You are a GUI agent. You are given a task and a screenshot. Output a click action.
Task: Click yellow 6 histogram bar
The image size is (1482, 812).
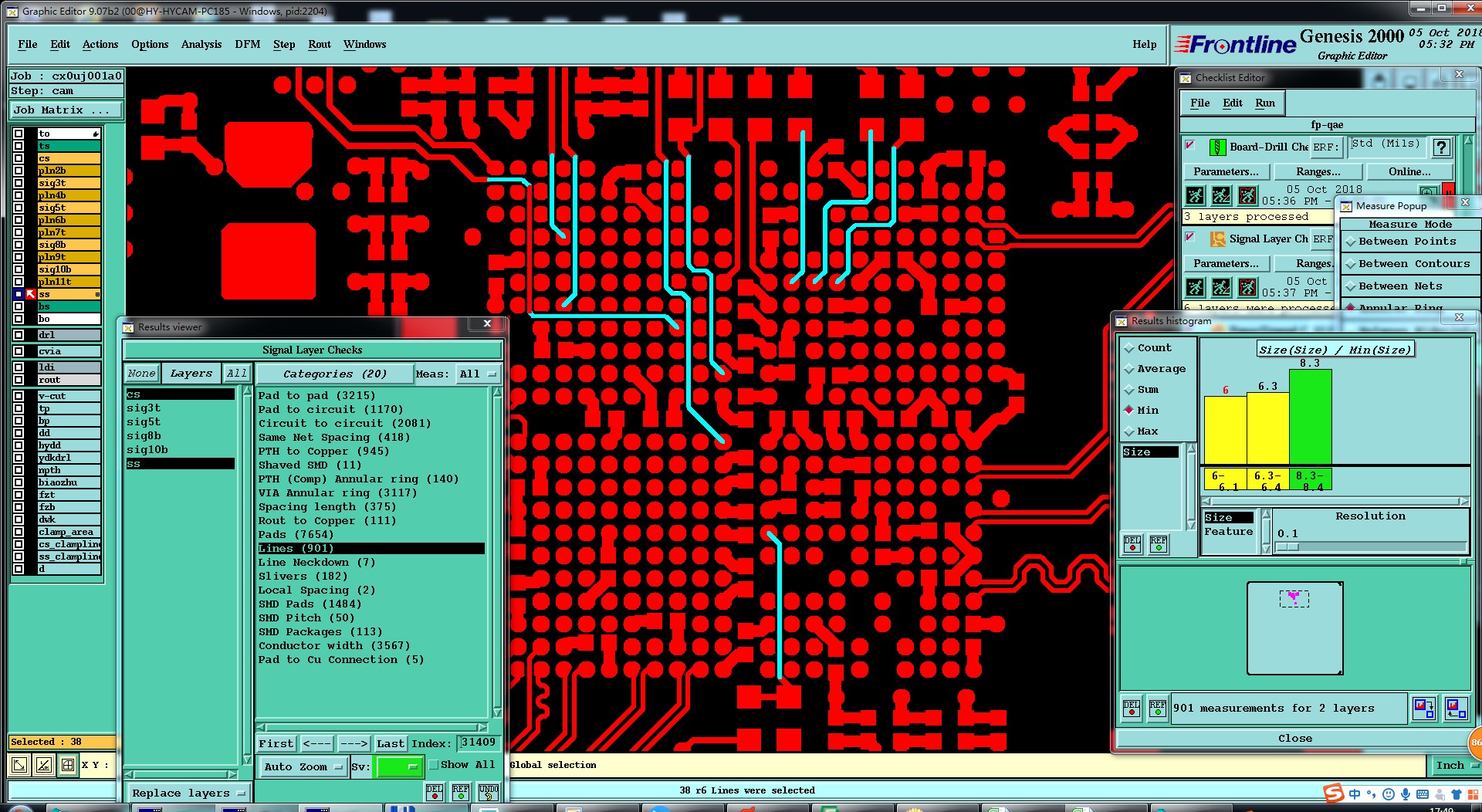tap(1225, 430)
